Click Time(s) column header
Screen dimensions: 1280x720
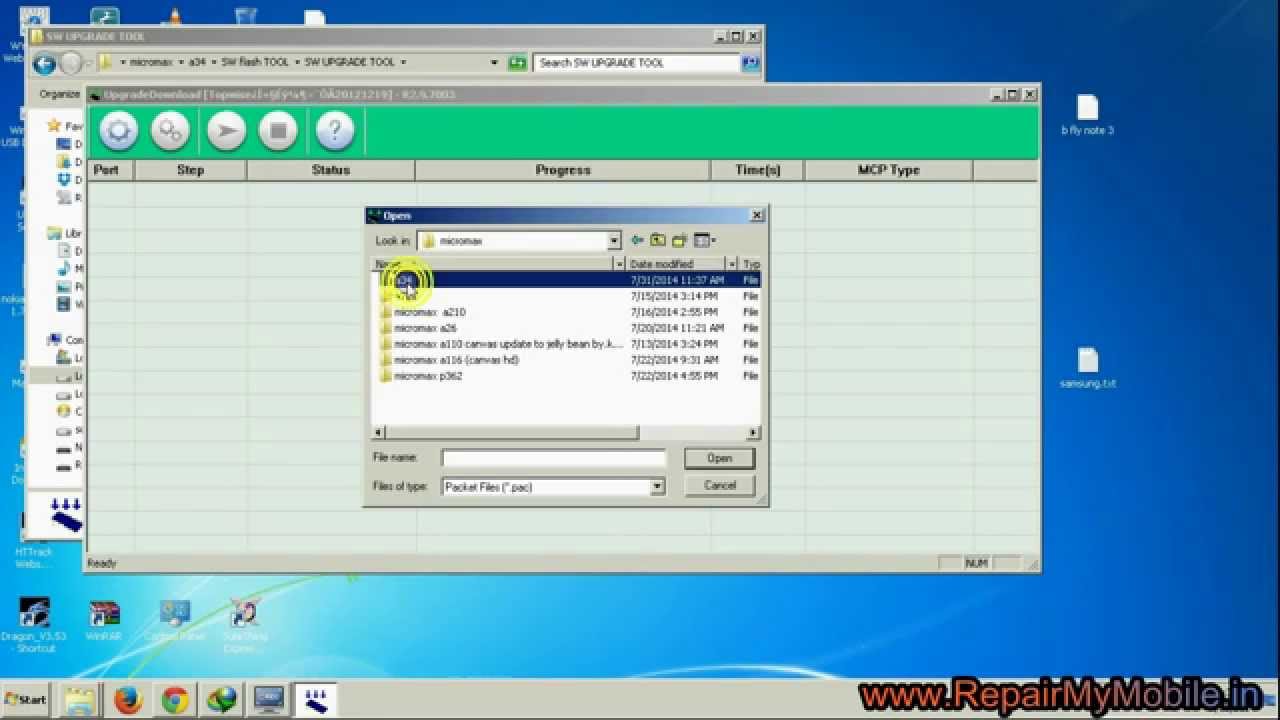click(x=757, y=170)
